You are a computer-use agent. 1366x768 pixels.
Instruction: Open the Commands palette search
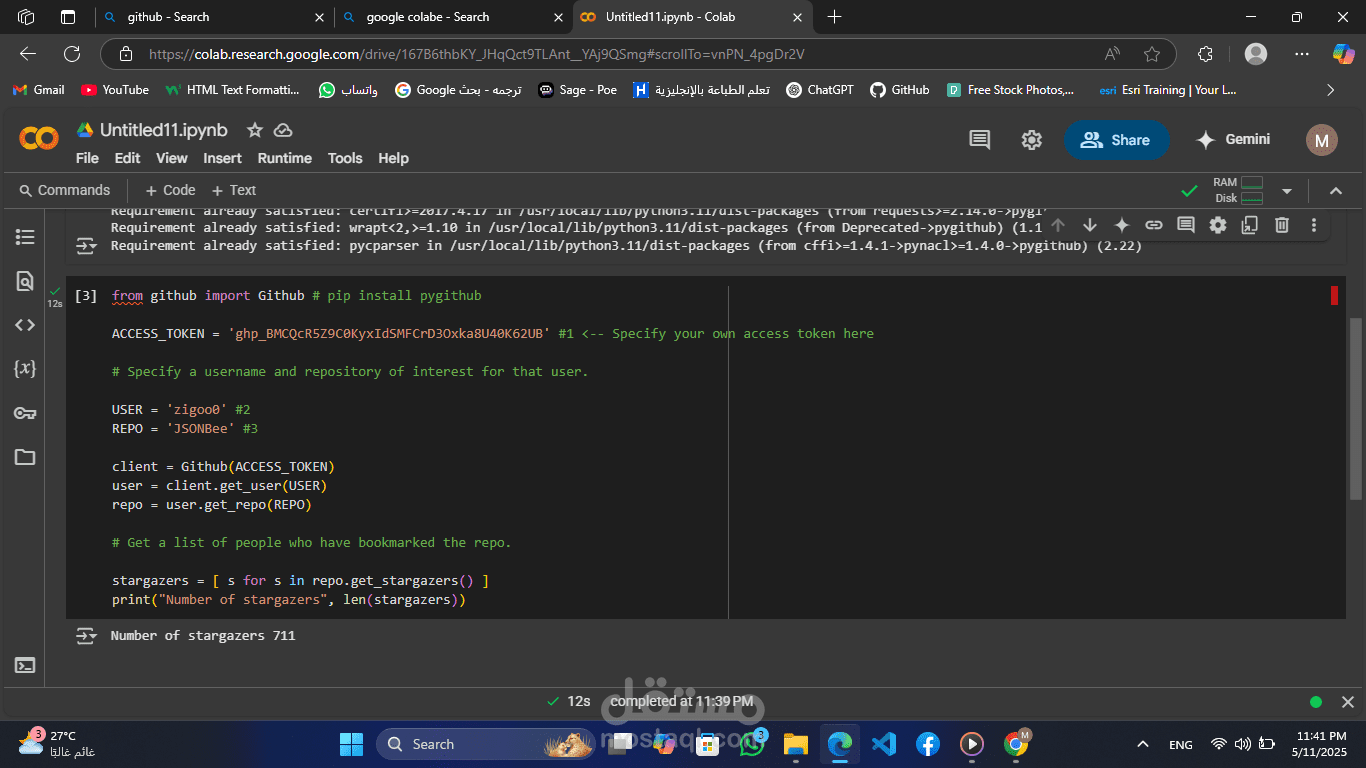tap(64, 190)
